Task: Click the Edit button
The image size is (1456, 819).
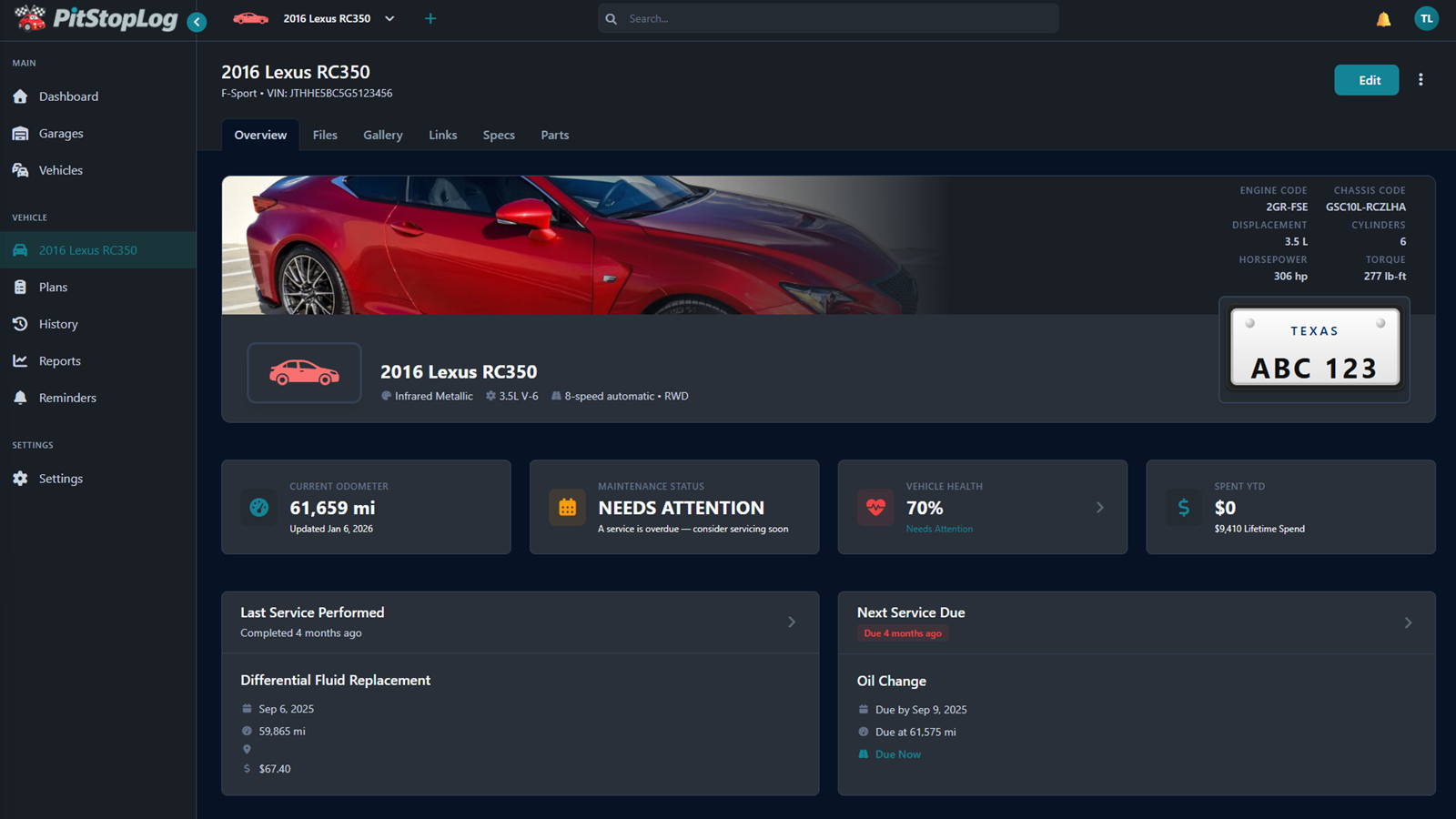Action: pos(1366,80)
